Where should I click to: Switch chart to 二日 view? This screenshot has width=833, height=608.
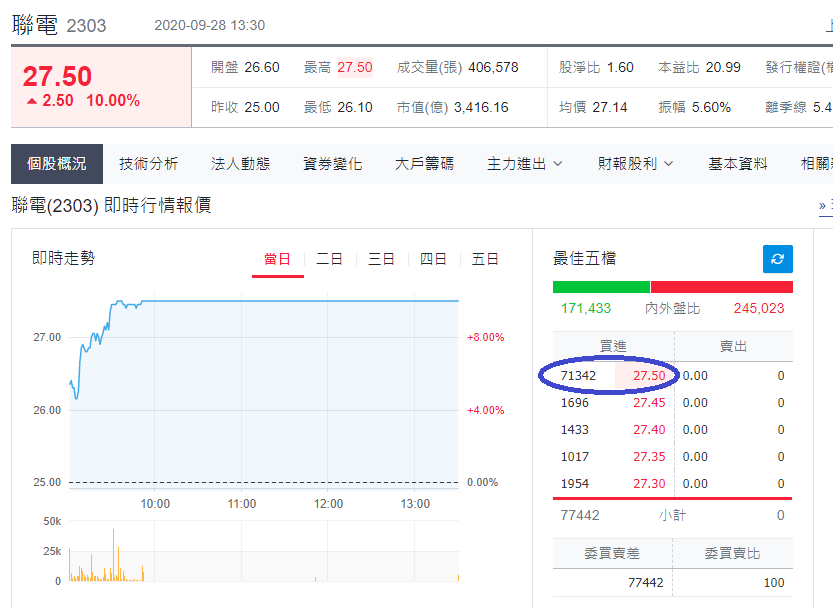[x=329, y=259]
